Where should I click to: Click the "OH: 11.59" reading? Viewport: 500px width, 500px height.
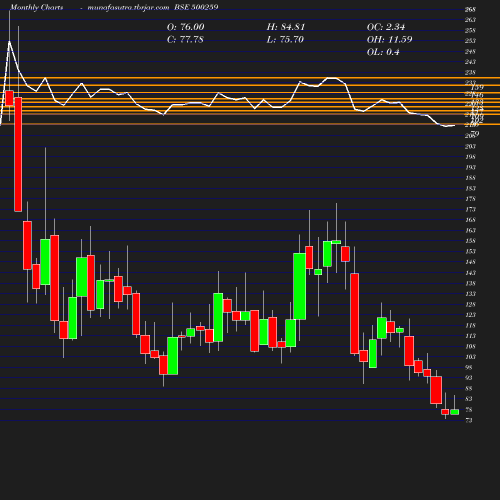click(x=390, y=40)
